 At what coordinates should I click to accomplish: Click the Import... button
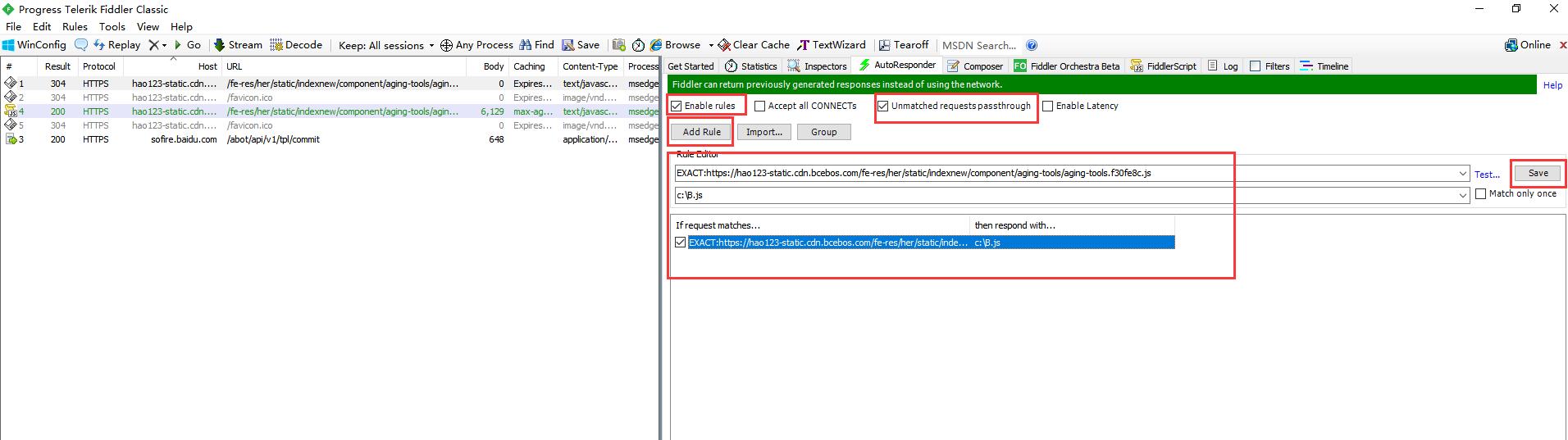[x=764, y=132]
